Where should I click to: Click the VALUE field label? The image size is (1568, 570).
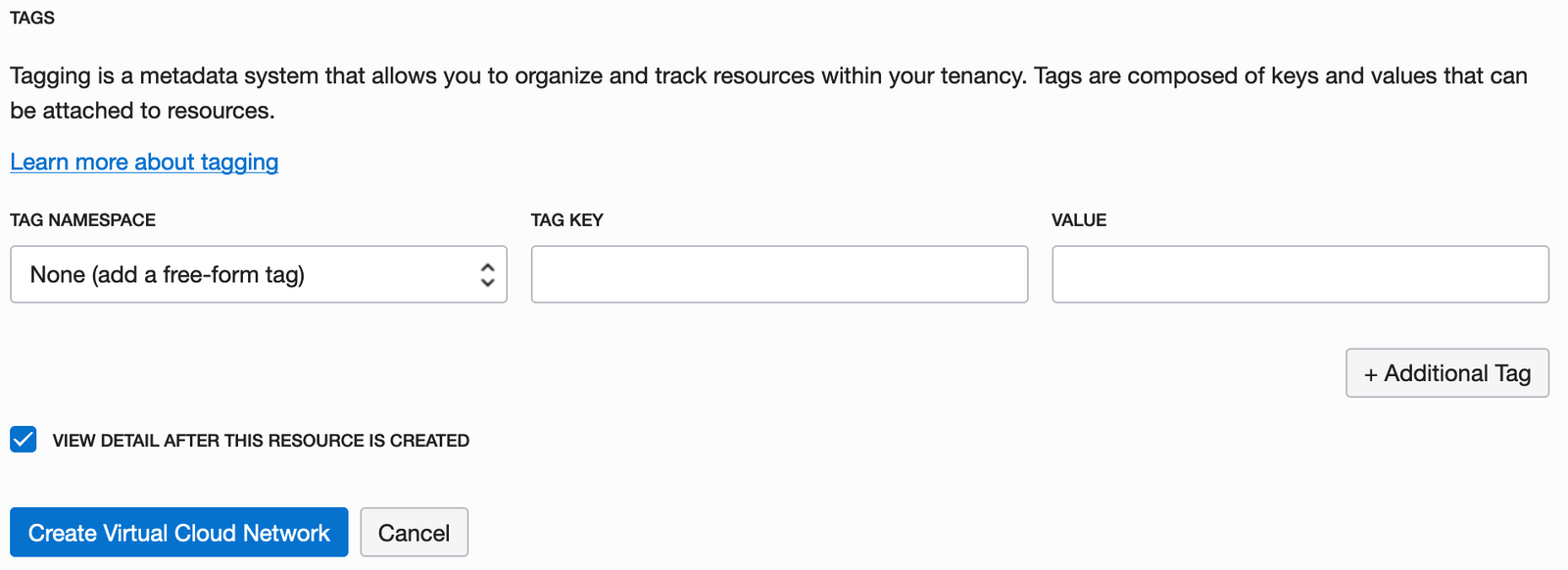(1079, 220)
